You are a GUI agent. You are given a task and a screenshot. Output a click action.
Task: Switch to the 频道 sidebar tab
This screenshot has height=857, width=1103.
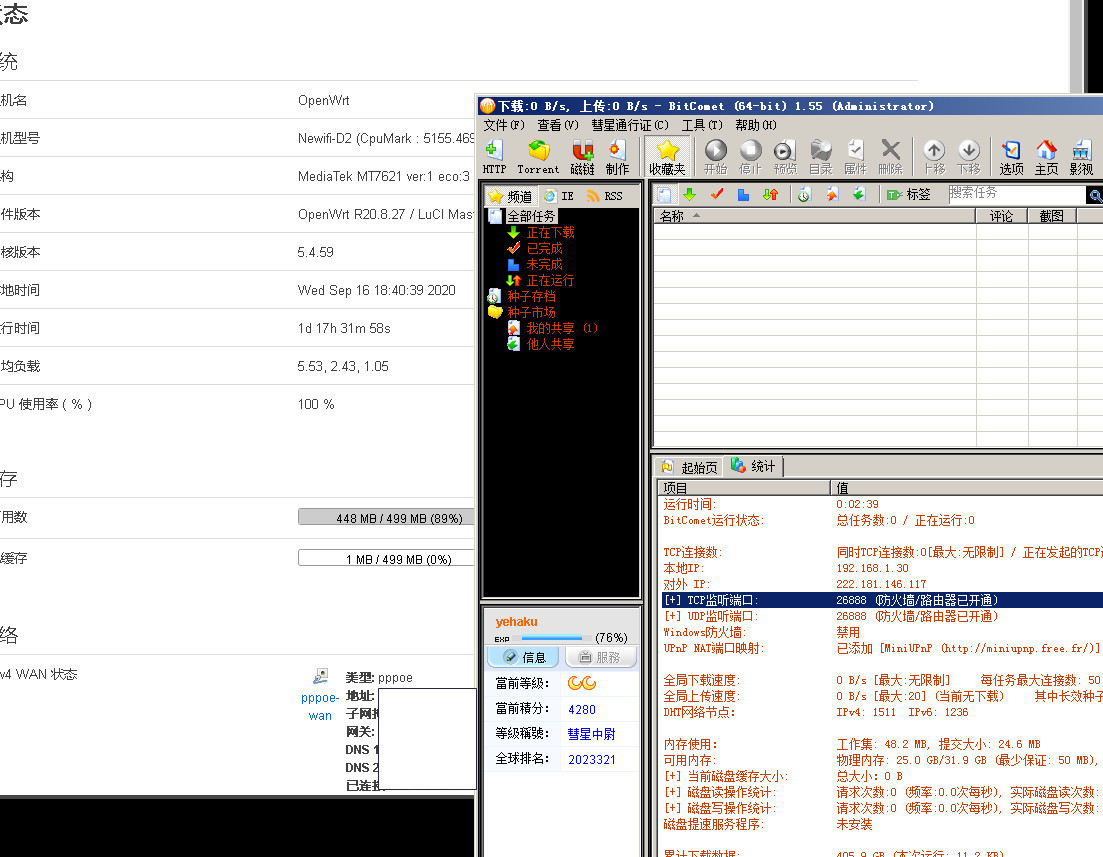[511, 196]
